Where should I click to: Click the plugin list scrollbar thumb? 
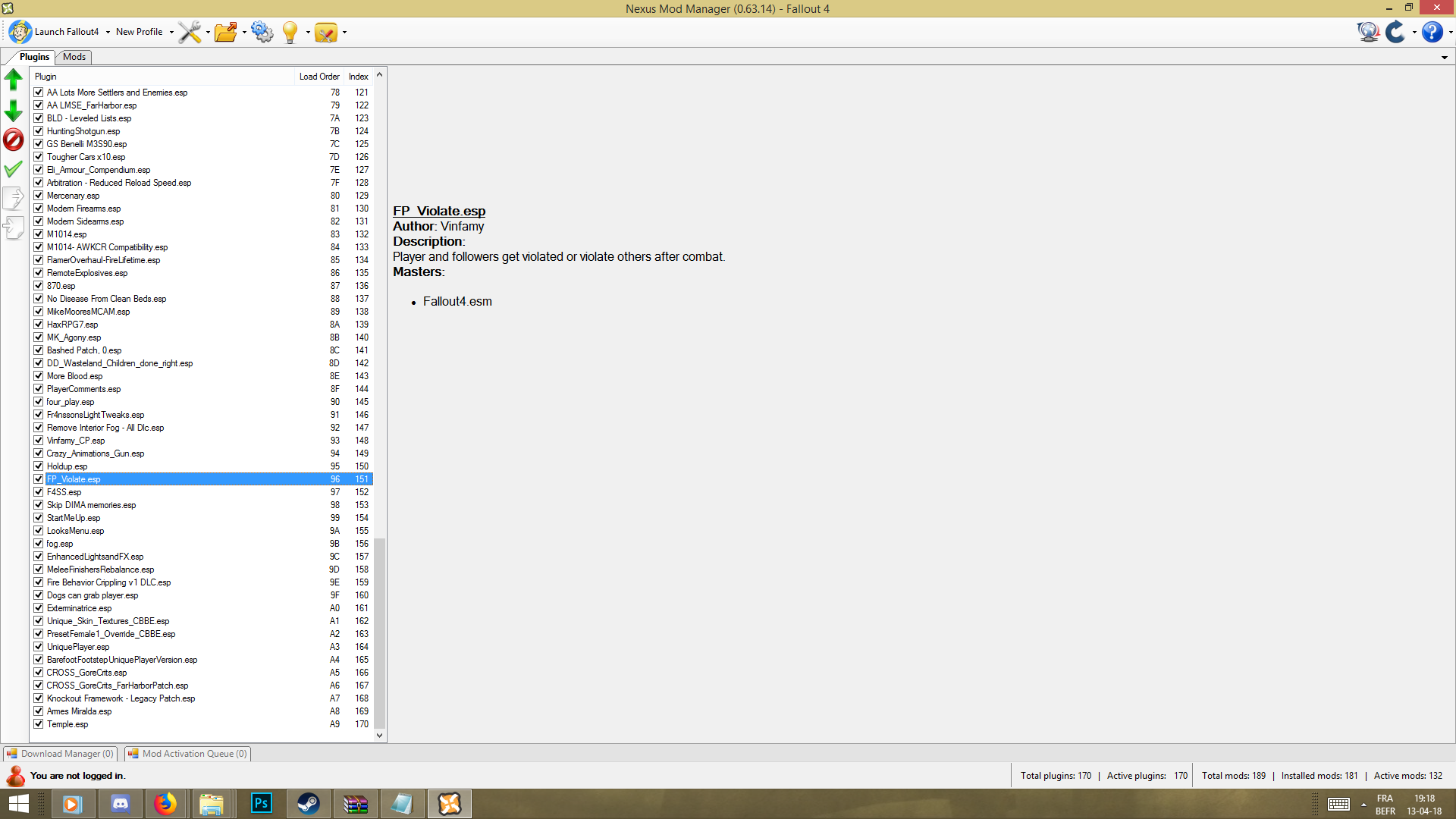(x=380, y=633)
